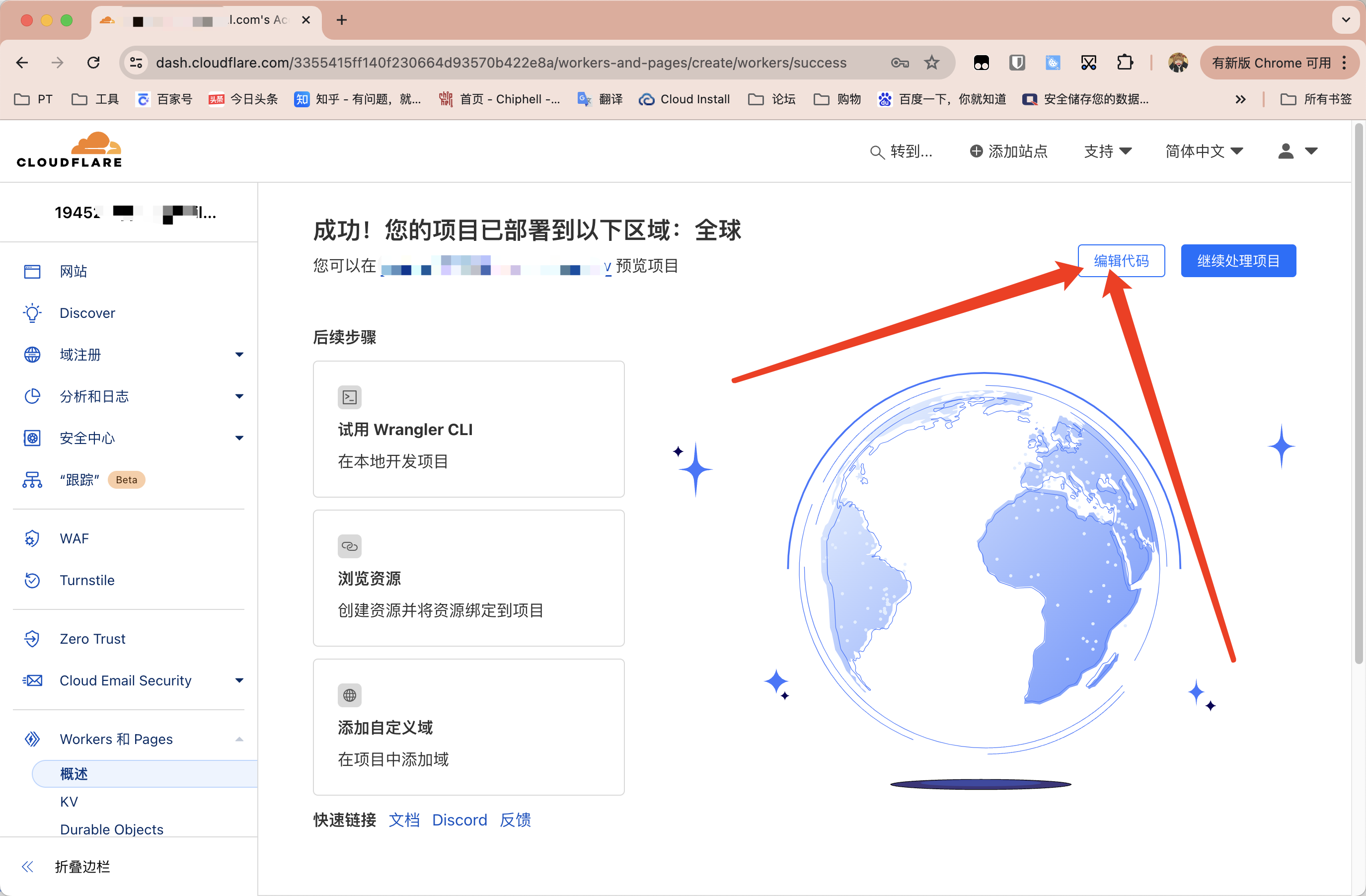Open the 文档 documentation link
1366x896 pixels.
[404, 819]
